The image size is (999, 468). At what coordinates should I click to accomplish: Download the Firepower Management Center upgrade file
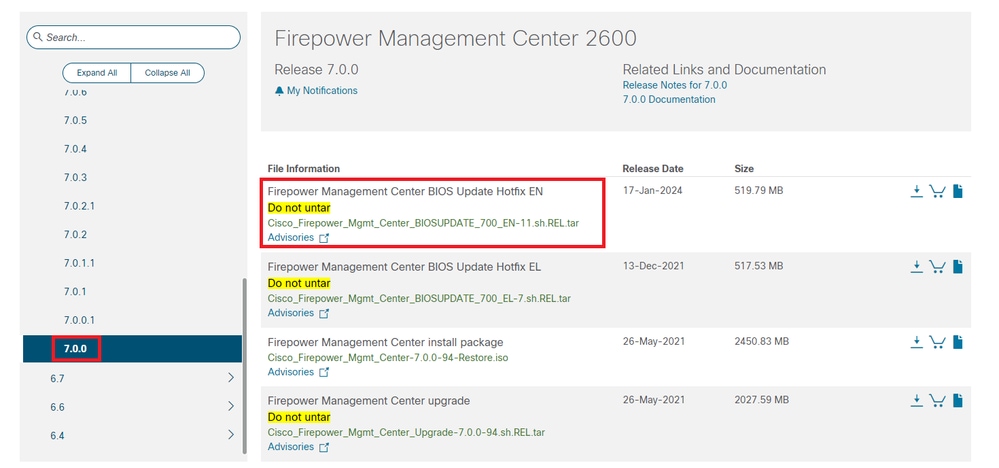click(916, 400)
